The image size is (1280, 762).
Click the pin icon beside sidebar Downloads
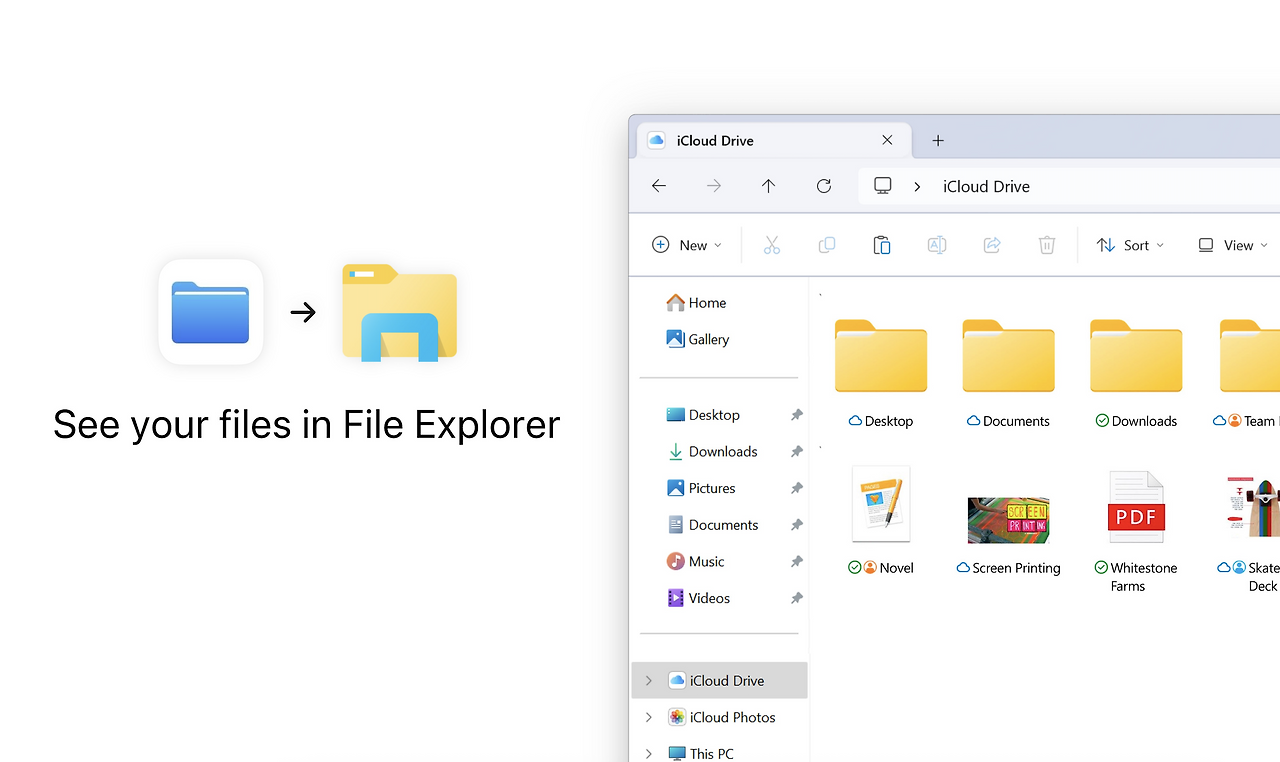pos(797,452)
